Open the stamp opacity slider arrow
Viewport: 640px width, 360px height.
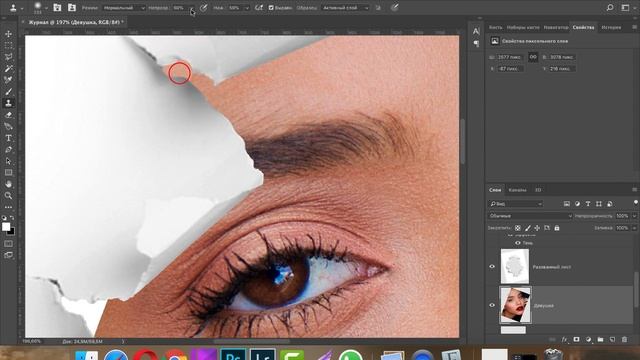coord(192,8)
